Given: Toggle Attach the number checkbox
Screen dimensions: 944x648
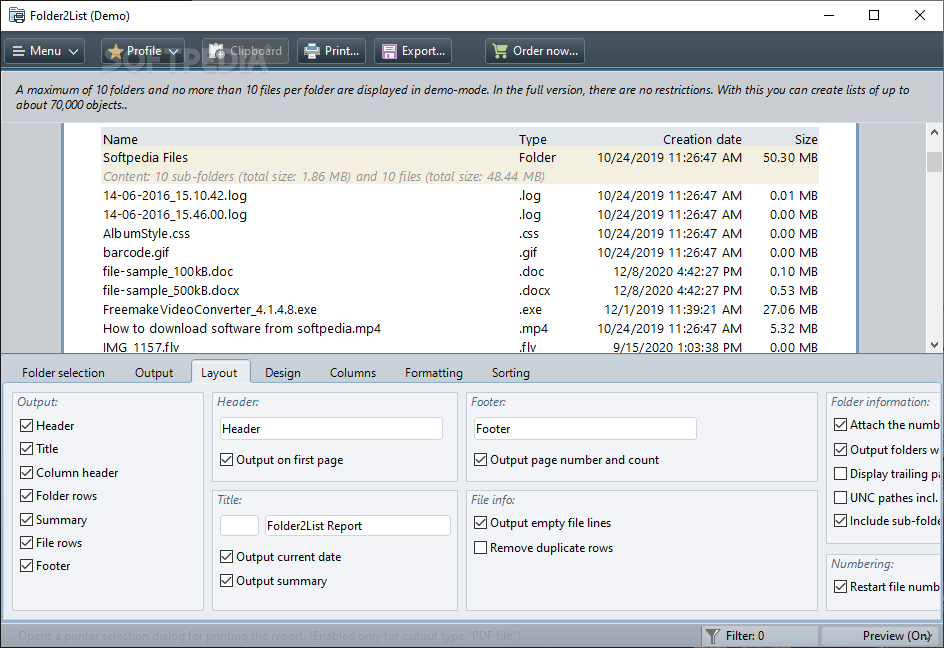Looking at the screenshot, I should tap(840, 425).
